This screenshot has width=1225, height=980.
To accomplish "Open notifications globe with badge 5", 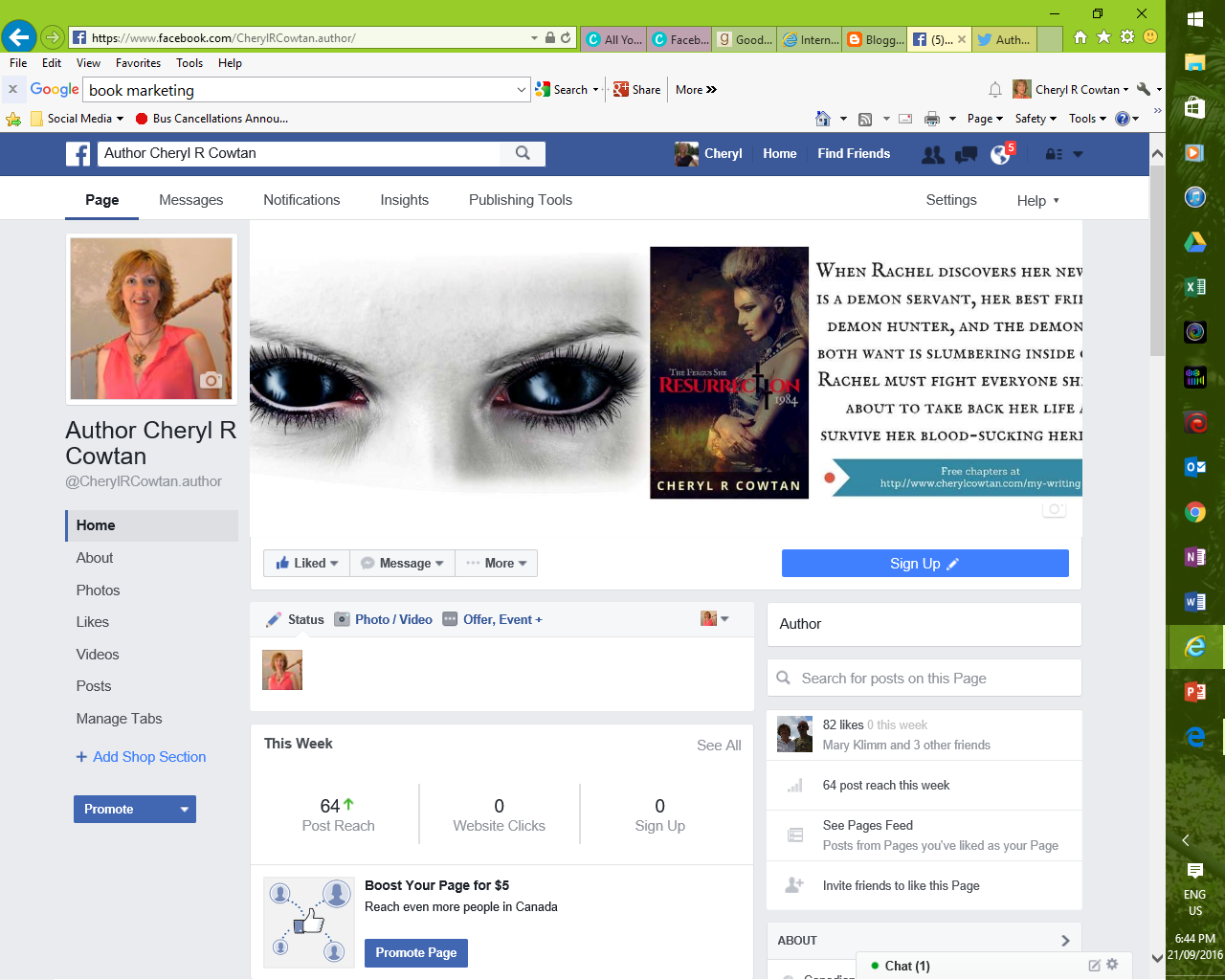I will [1000, 154].
